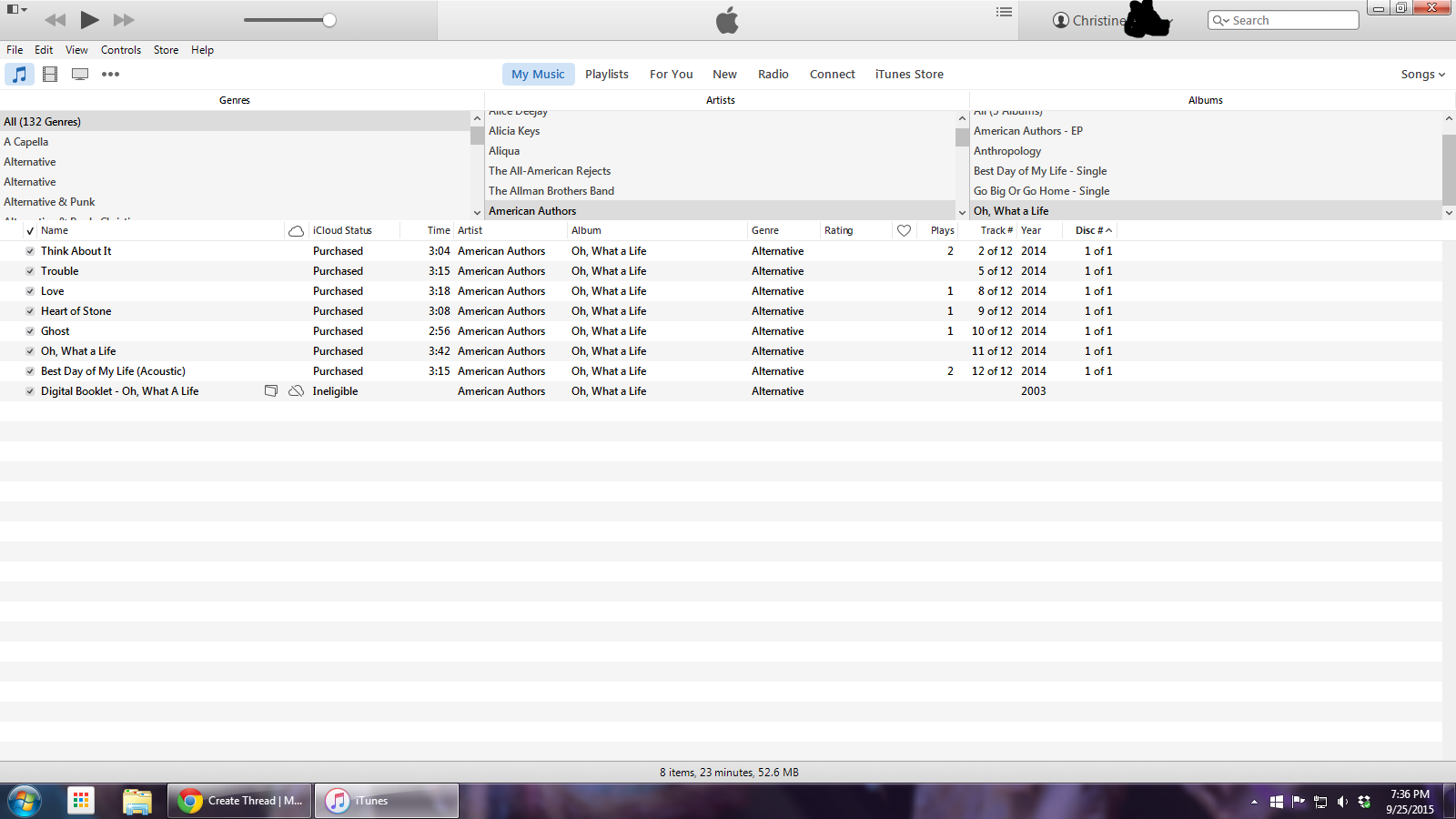Viewport: 1456px width, 819px height.
Task: Open the File menu
Action: [15, 50]
